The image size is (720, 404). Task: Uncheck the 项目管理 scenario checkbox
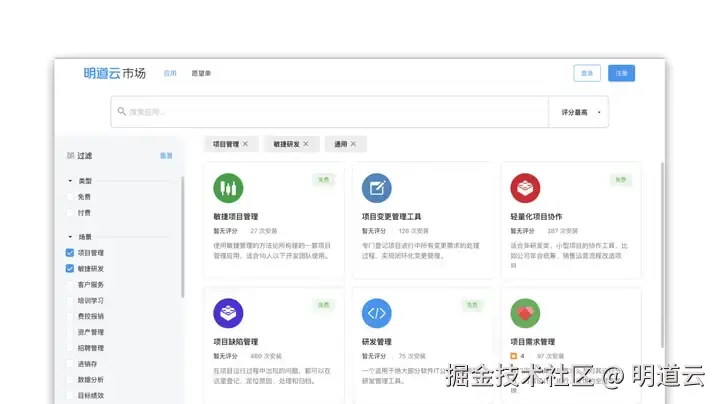(x=70, y=252)
